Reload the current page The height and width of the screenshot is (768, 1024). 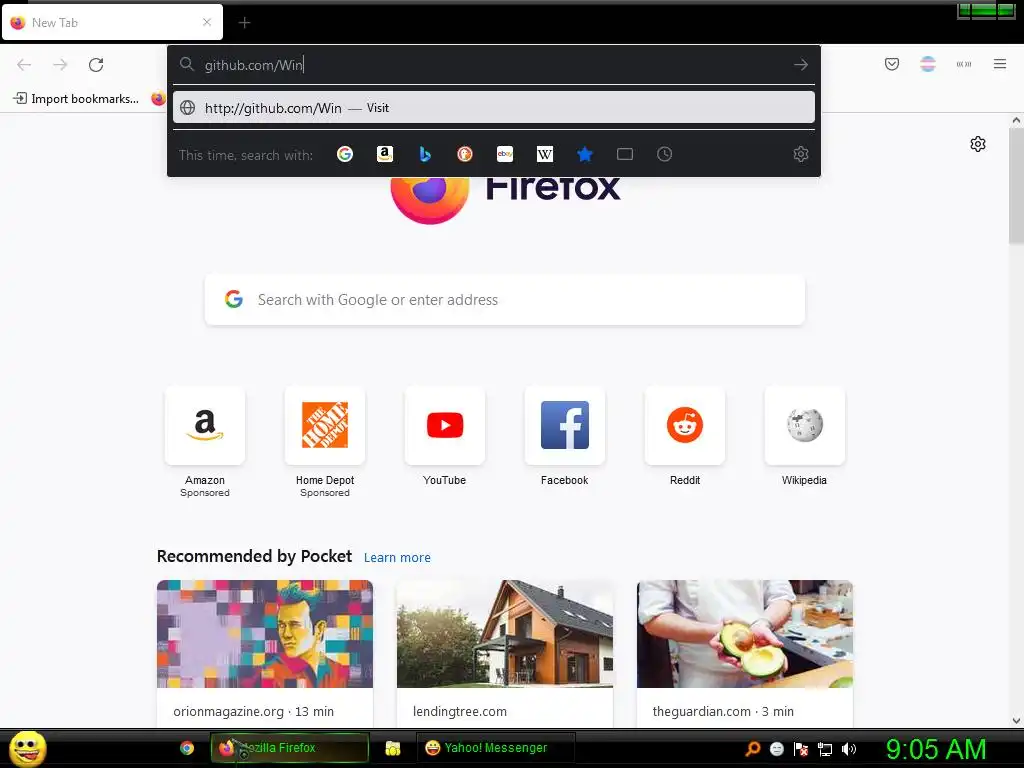coord(96,65)
